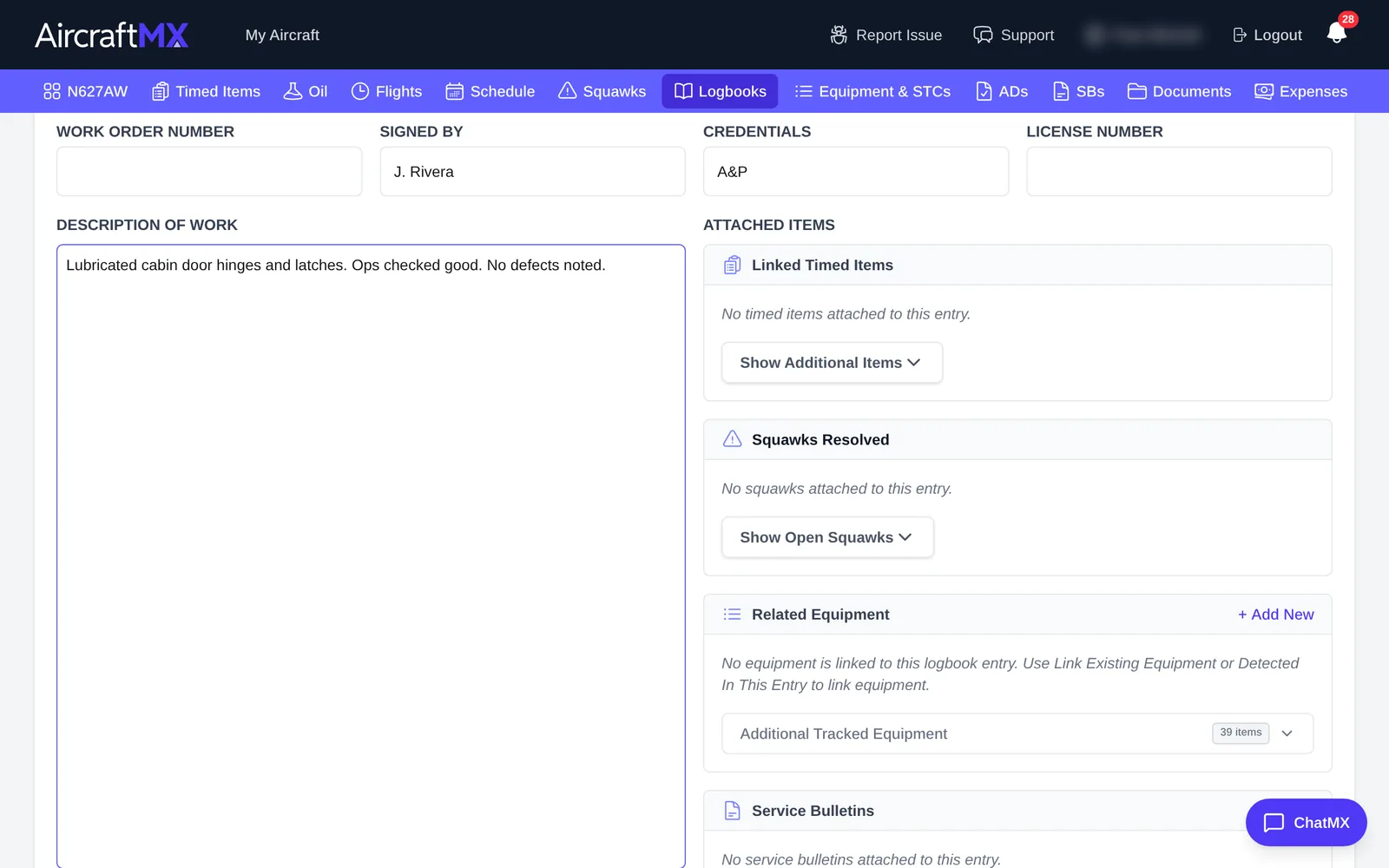Viewport: 1389px width, 868px height.
Task: Click the Squawks Resolved header icon
Action: coord(733,439)
